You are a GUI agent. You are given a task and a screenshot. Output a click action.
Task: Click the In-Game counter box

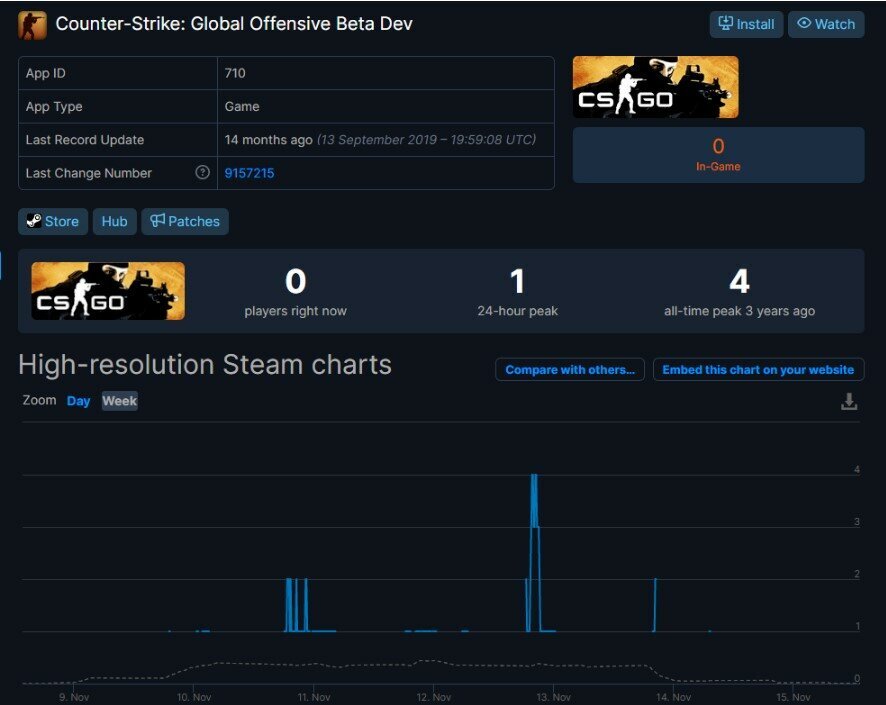[x=718, y=155]
